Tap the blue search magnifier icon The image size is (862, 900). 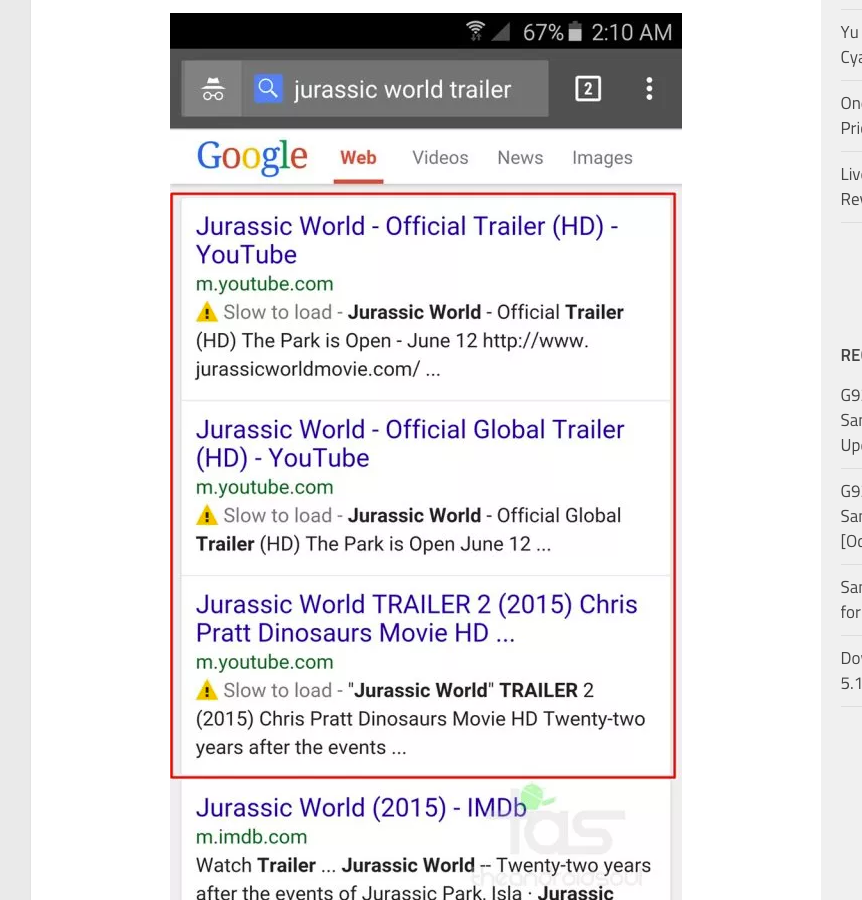[x=268, y=88]
